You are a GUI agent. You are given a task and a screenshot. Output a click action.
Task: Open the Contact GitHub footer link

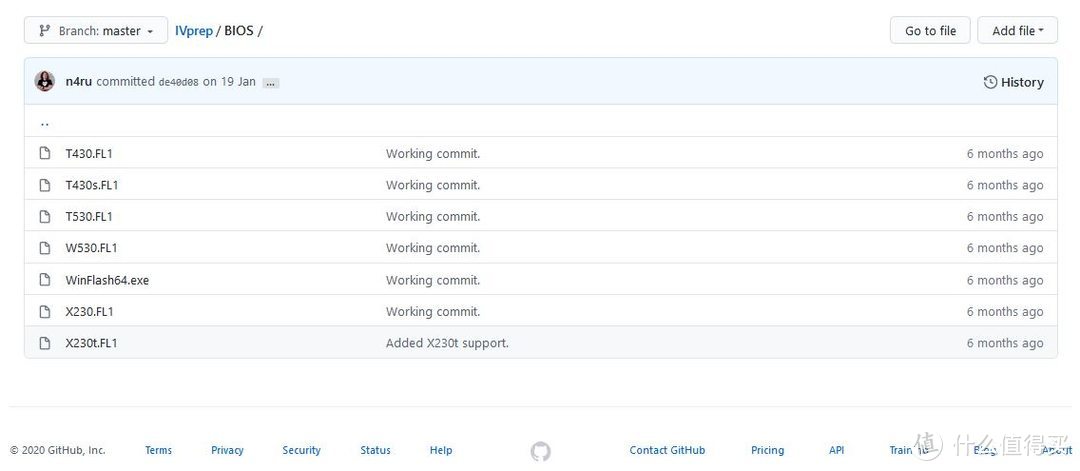click(667, 450)
